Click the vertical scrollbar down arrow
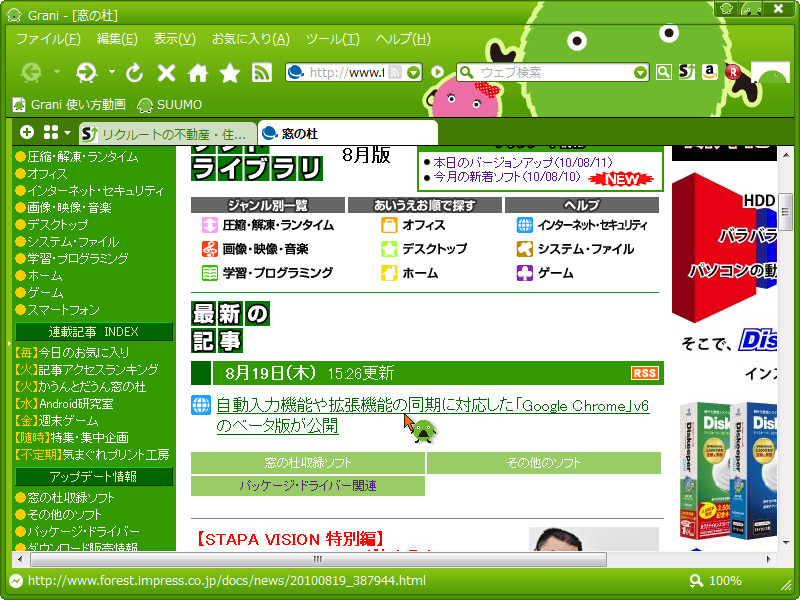The image size is (800, 600). point(785,543)
